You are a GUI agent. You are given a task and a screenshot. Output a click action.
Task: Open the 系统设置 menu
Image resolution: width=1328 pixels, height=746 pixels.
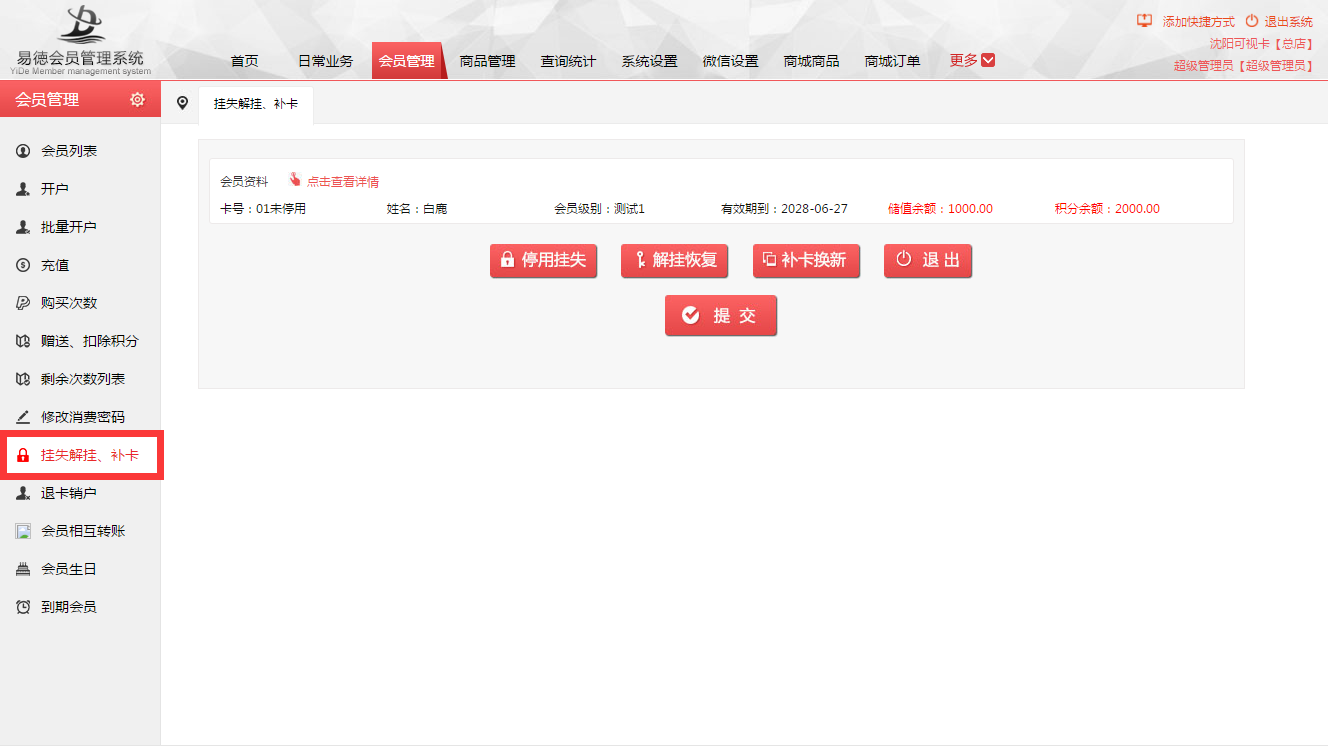(x=649, y=61)
